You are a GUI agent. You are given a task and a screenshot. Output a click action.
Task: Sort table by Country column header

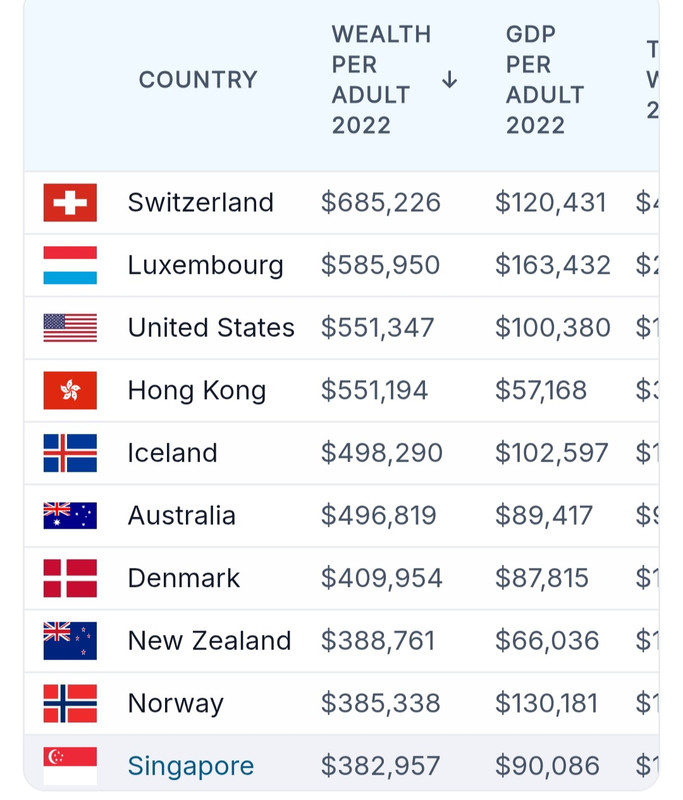[198, 80]
